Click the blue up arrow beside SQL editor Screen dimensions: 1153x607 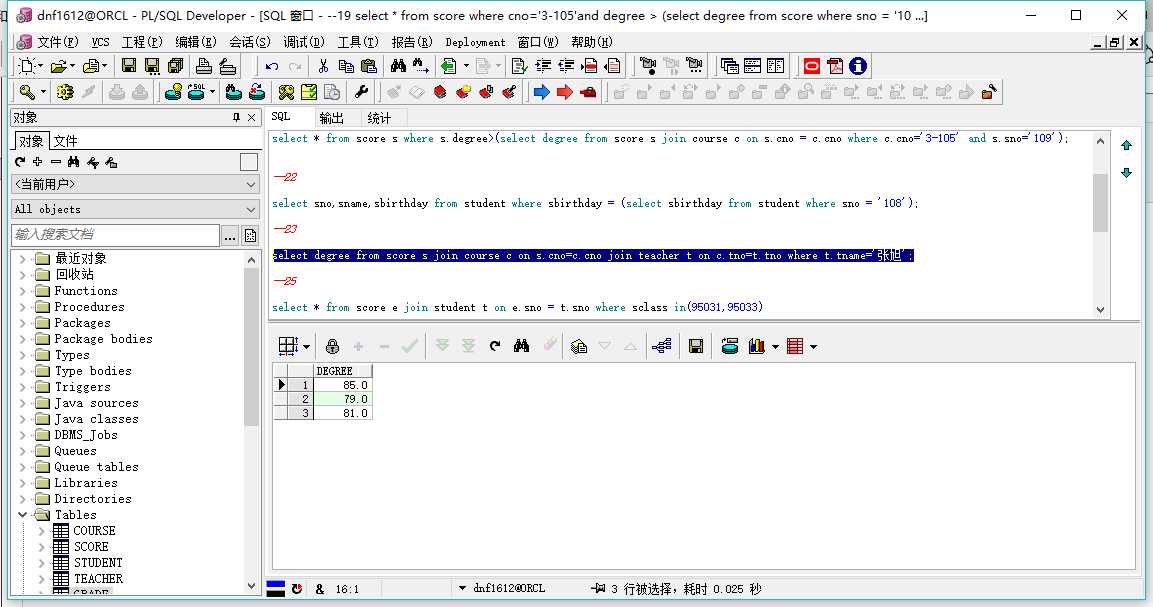click(1126, 146)
